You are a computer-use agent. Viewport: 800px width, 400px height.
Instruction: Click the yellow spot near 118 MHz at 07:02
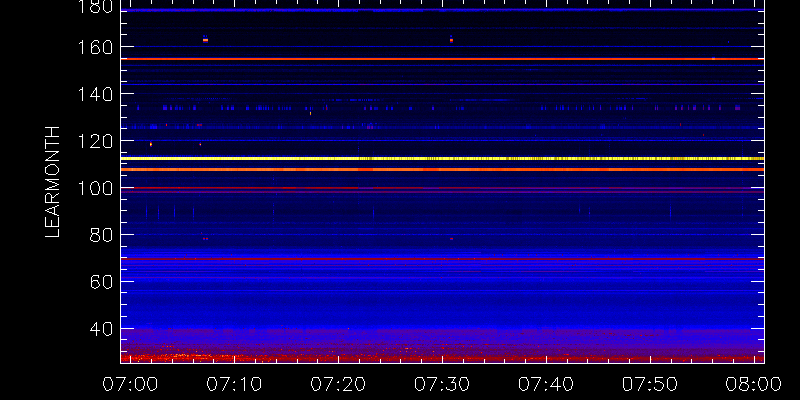(151, 144)
